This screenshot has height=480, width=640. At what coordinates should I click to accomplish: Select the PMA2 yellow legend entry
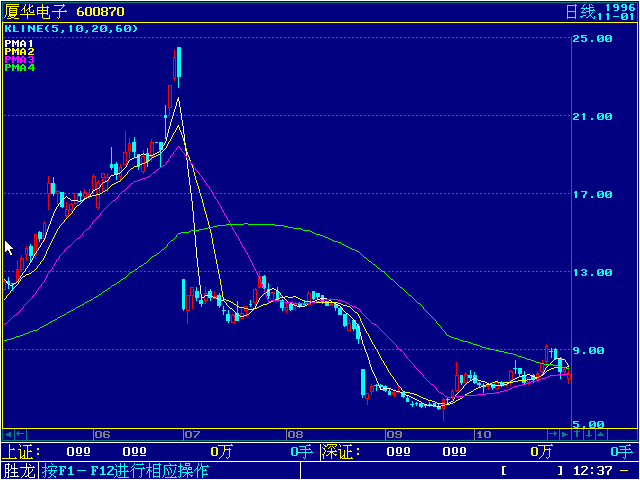[x=19, y=52]
